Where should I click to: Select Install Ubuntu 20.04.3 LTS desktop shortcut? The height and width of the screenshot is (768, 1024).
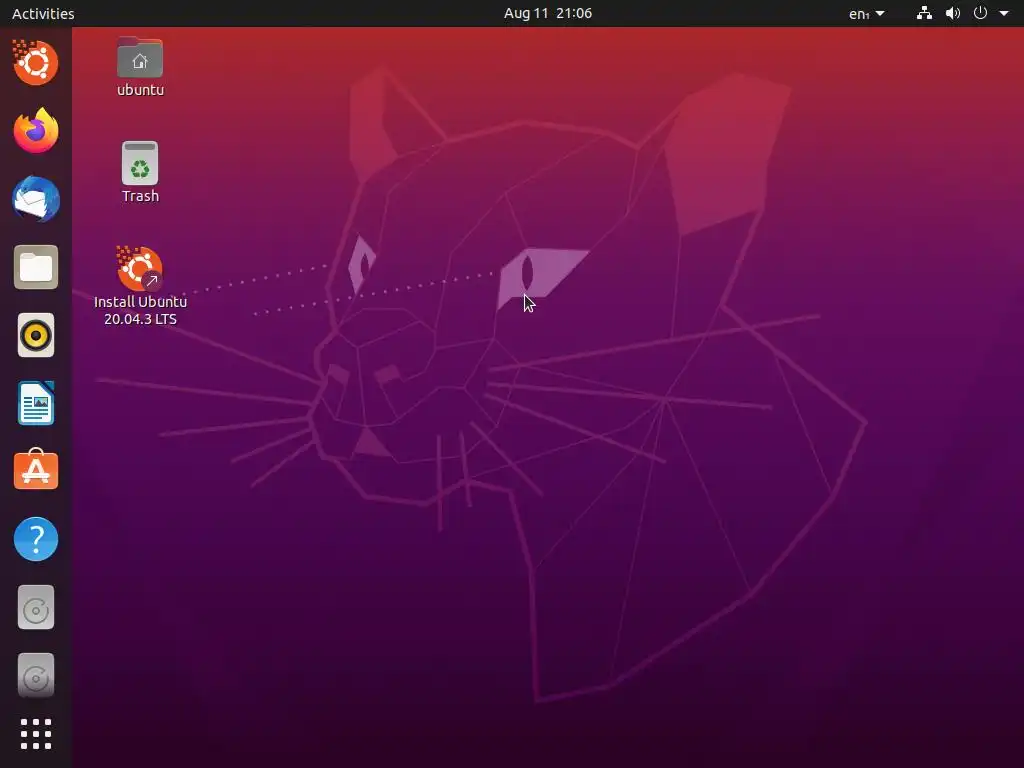click(140, 286)
